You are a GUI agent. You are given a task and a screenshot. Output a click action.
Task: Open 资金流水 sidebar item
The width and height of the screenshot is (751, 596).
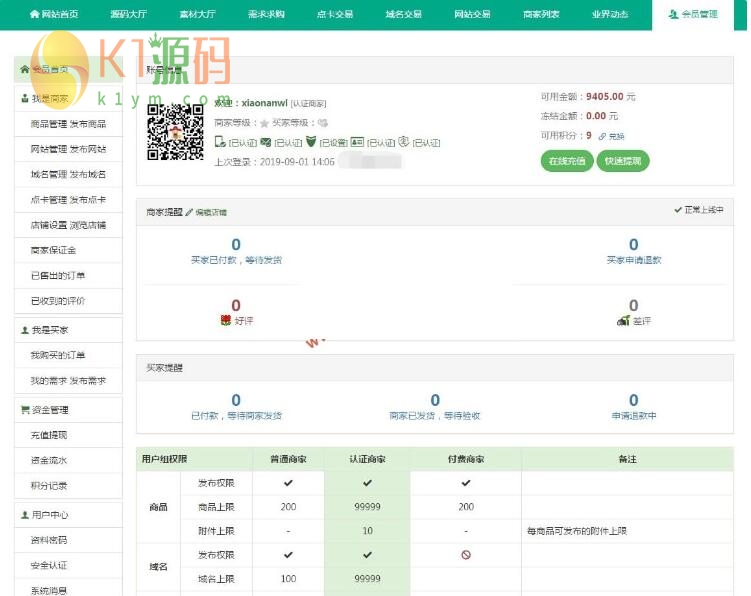click(x=49, y=460)
